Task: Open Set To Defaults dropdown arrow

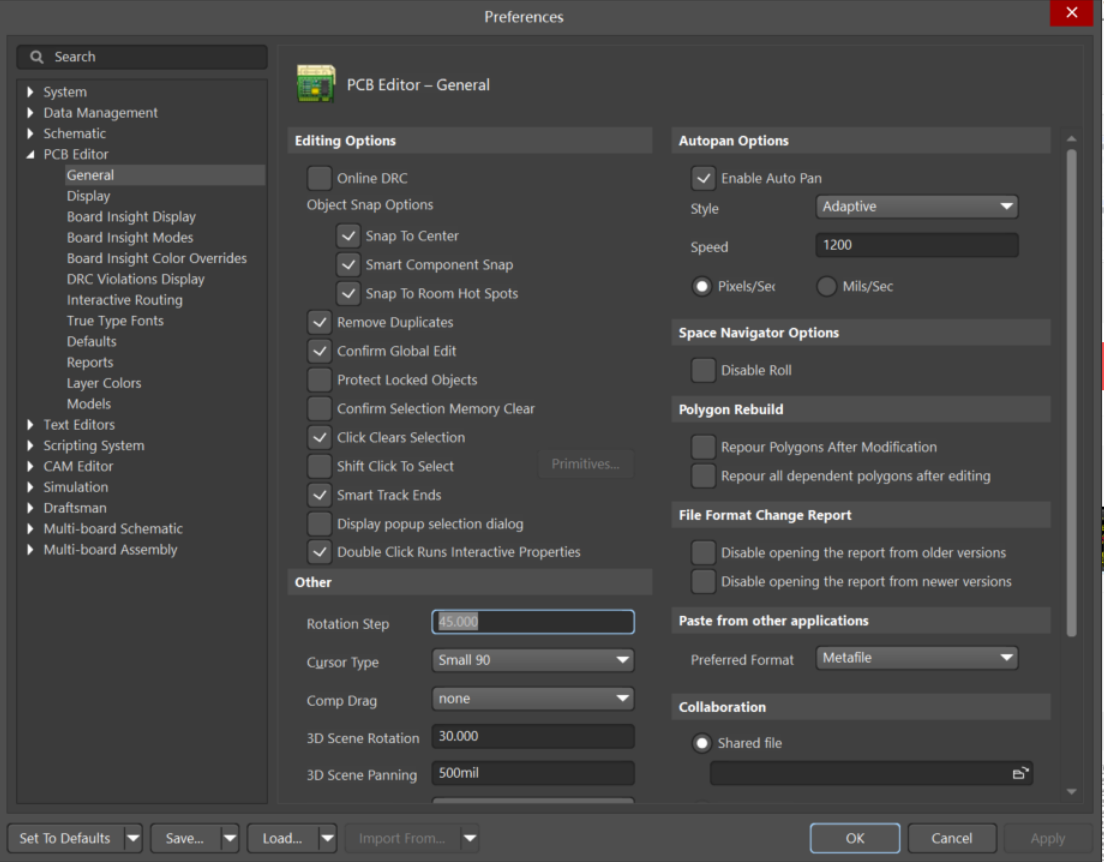Action: coord(133,839)
